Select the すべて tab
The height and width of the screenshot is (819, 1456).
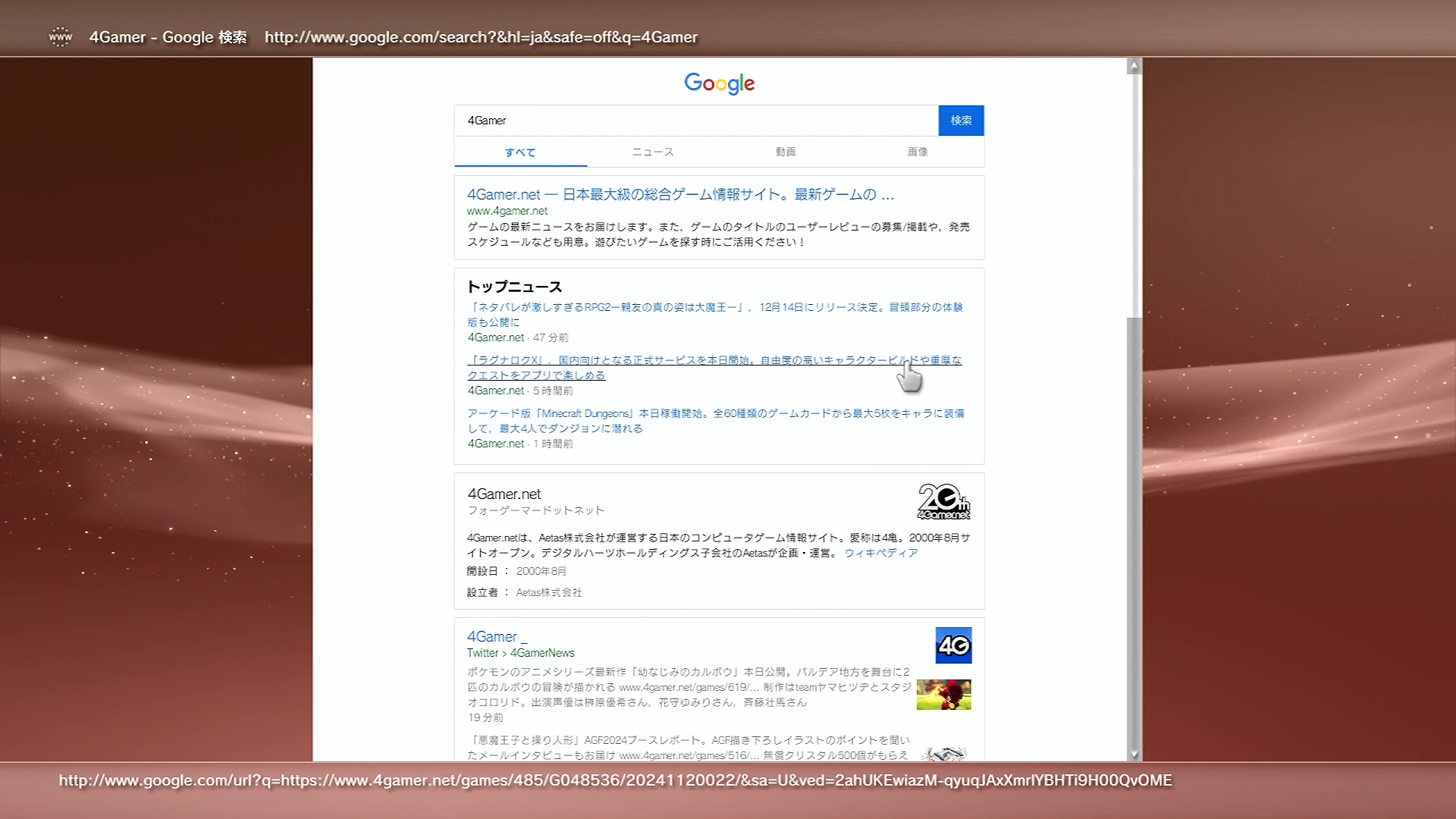(520, 152)
